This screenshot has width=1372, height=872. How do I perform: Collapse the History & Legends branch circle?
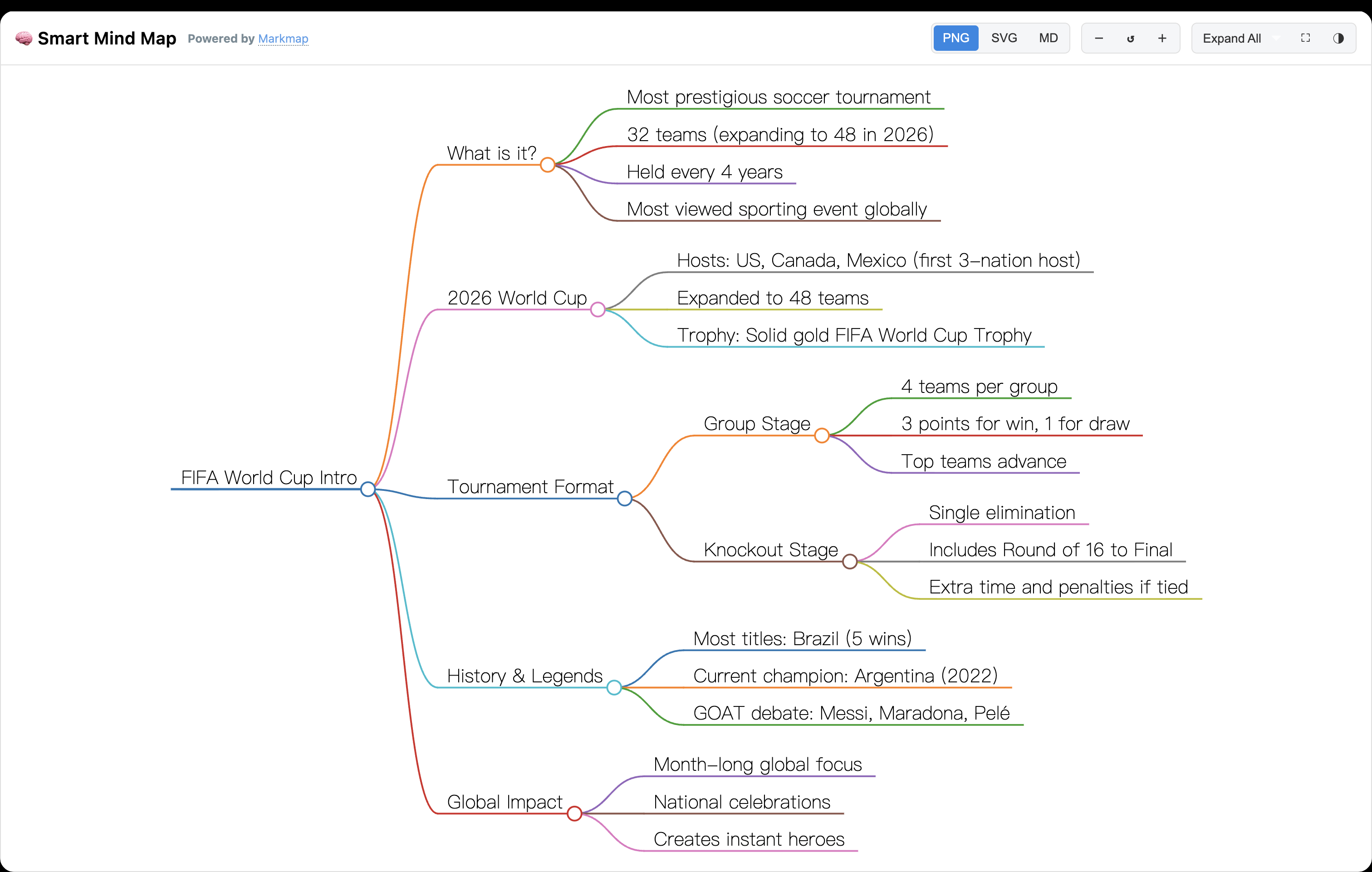point(614,687)
